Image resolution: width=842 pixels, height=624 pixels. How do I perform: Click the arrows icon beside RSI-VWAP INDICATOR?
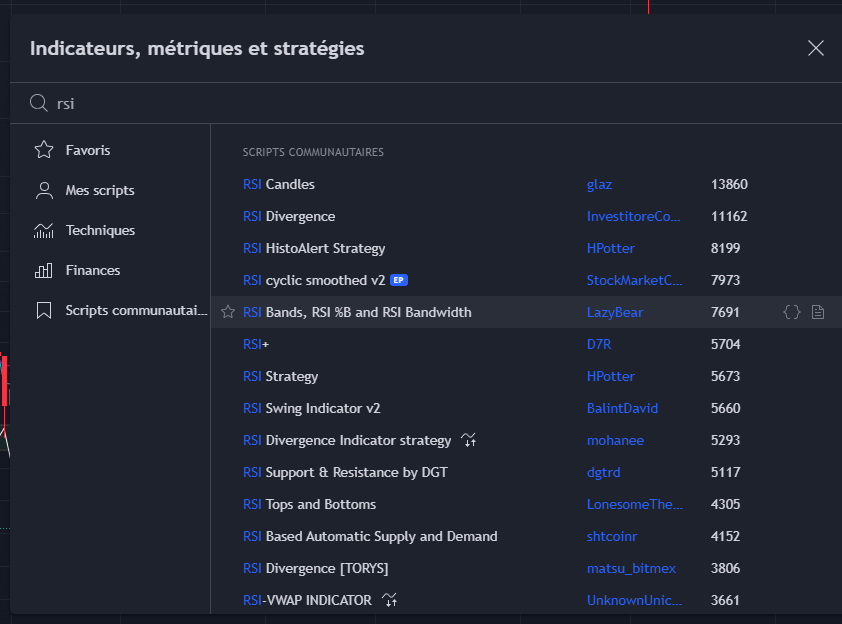389,600
